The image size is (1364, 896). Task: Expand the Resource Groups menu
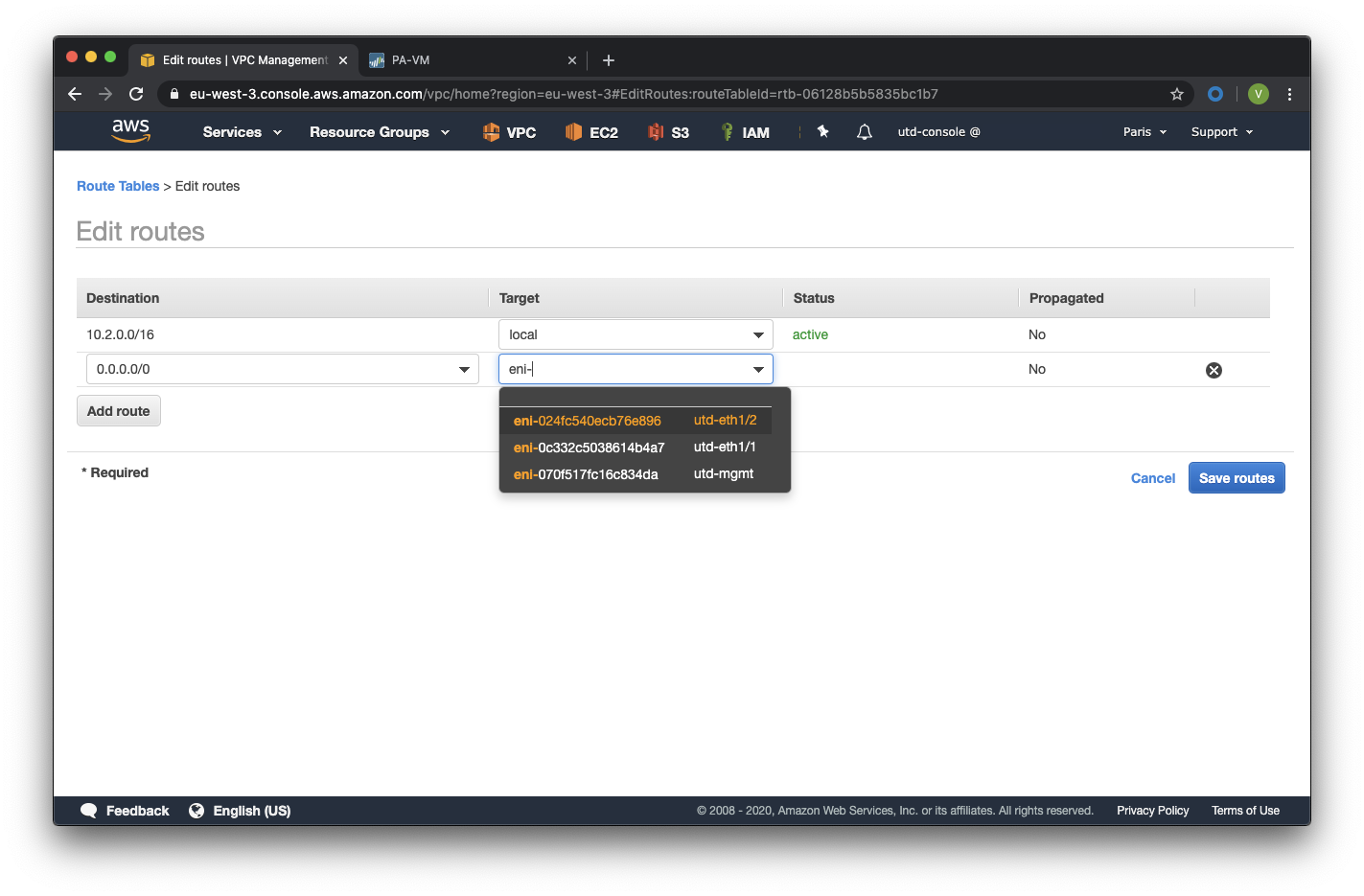380,132
